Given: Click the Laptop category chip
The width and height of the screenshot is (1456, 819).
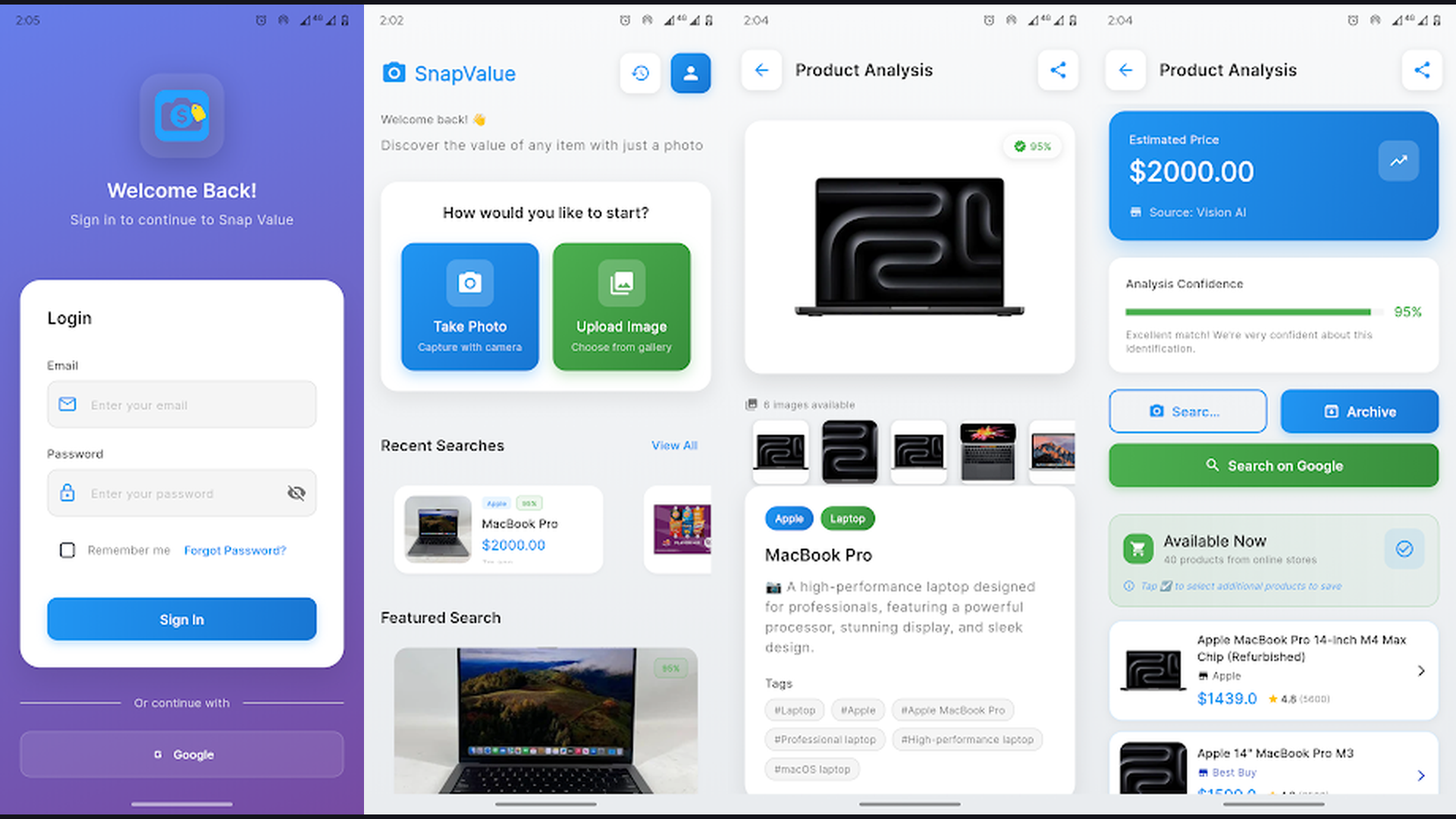Looking at the screenshot, I should pyautogui.click(x=847, y=519).
